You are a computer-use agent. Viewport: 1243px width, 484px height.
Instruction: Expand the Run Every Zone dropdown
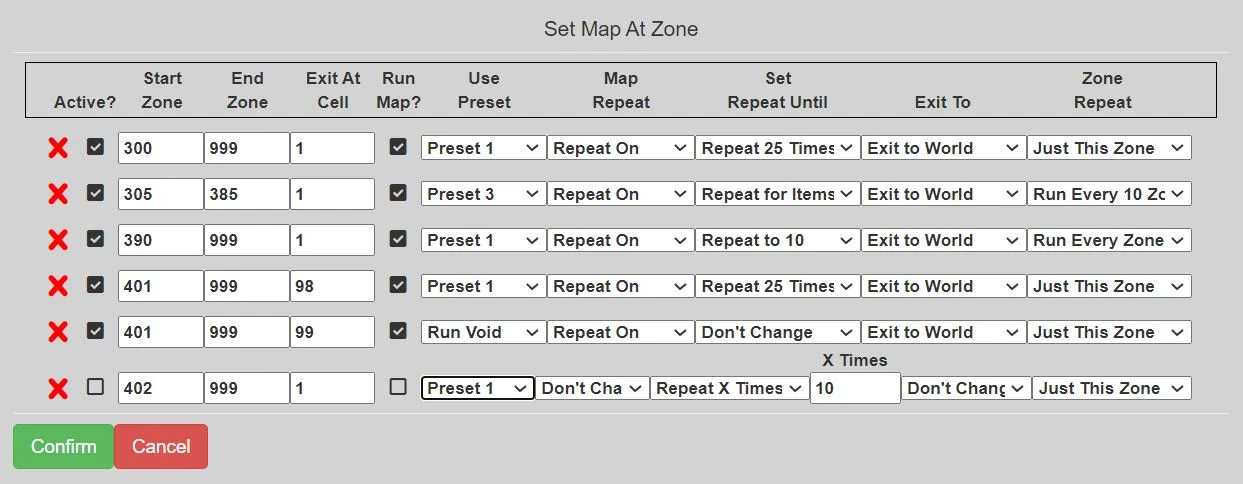(1109, 240)
